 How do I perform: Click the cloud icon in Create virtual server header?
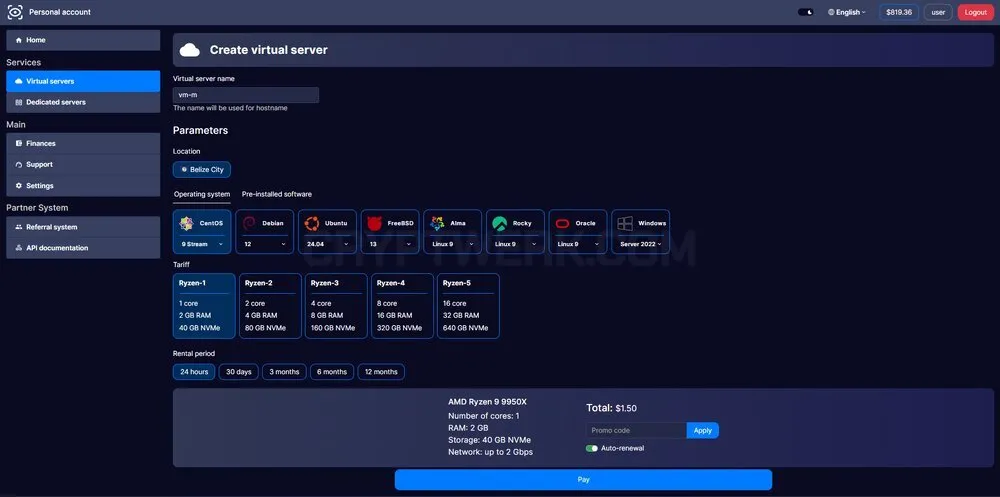190,50
